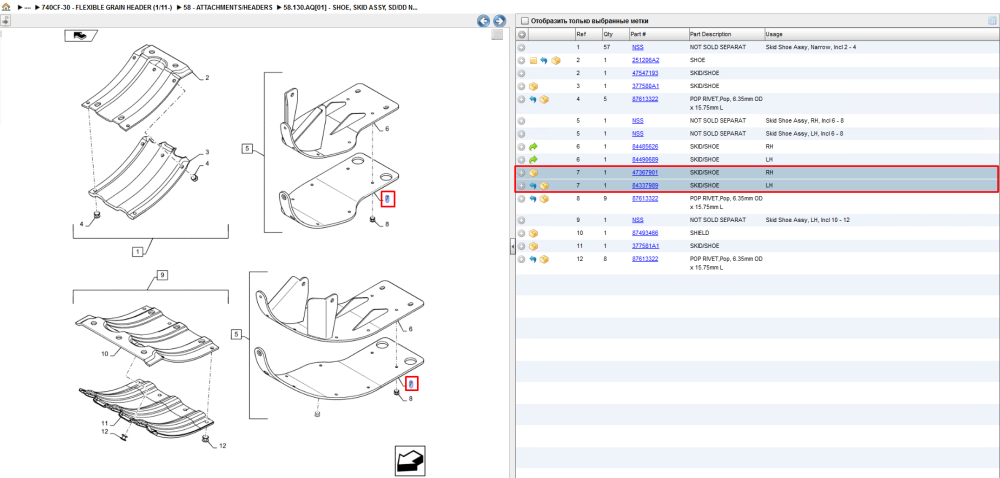The image size is (1000, 478).
Task: Open '740CF-30 - FLEXIBLE GRAIN HEADER' breadcrumb
Action: pyautogui.click(x=107, y=6)
